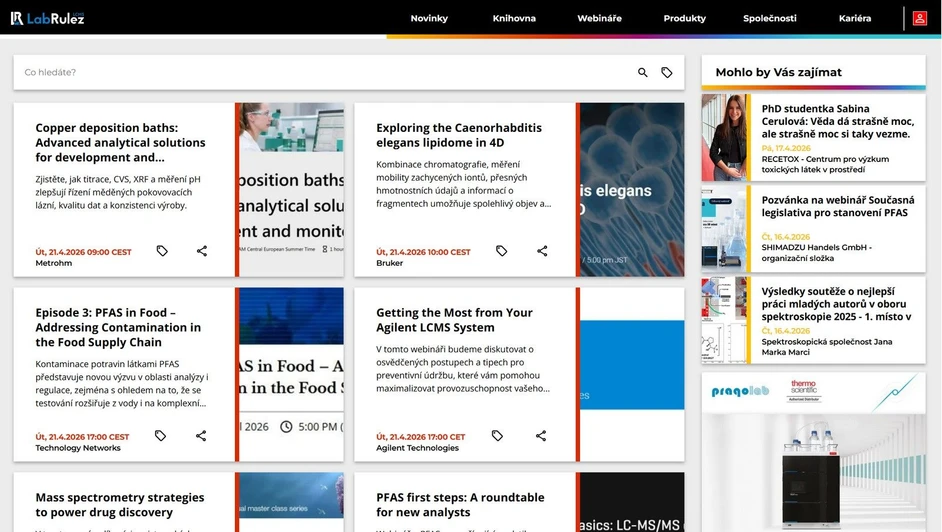942x532 pixels.
Task: Share the Copper deposition baths webinar
Action: [202, 251]
